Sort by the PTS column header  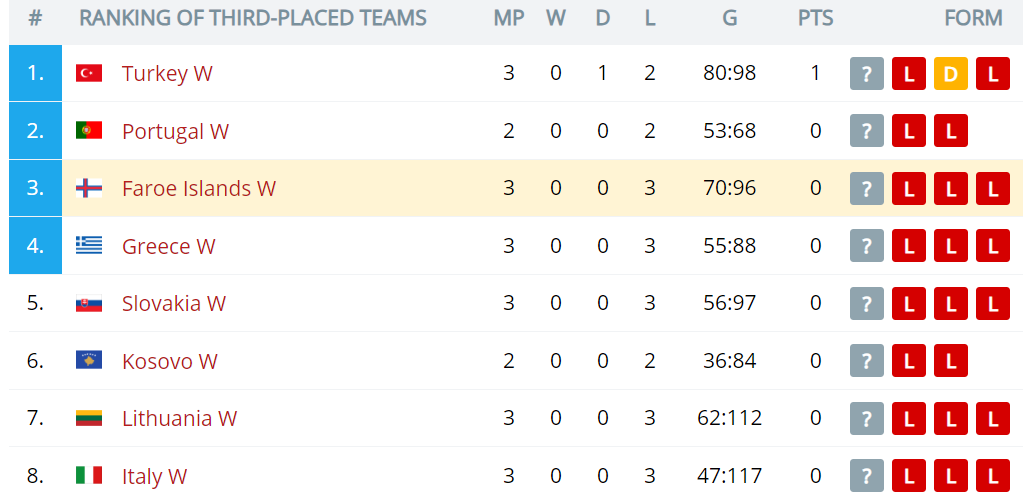click(x=816, y=18)
